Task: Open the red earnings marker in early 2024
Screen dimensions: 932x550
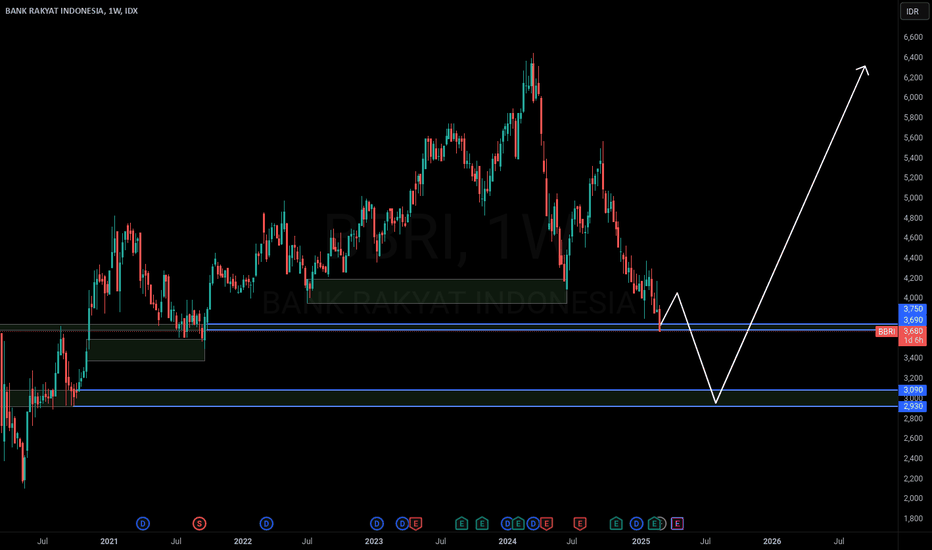Action: click(x=547, y=523)
